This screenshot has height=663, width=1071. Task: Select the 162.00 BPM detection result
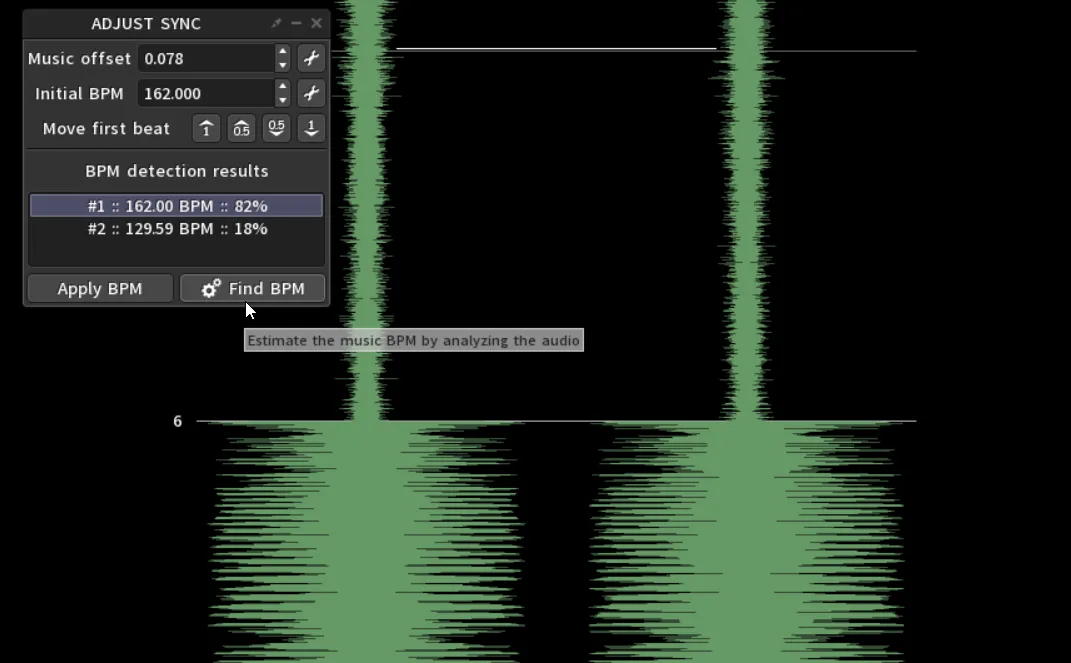[x=177, y=206]
